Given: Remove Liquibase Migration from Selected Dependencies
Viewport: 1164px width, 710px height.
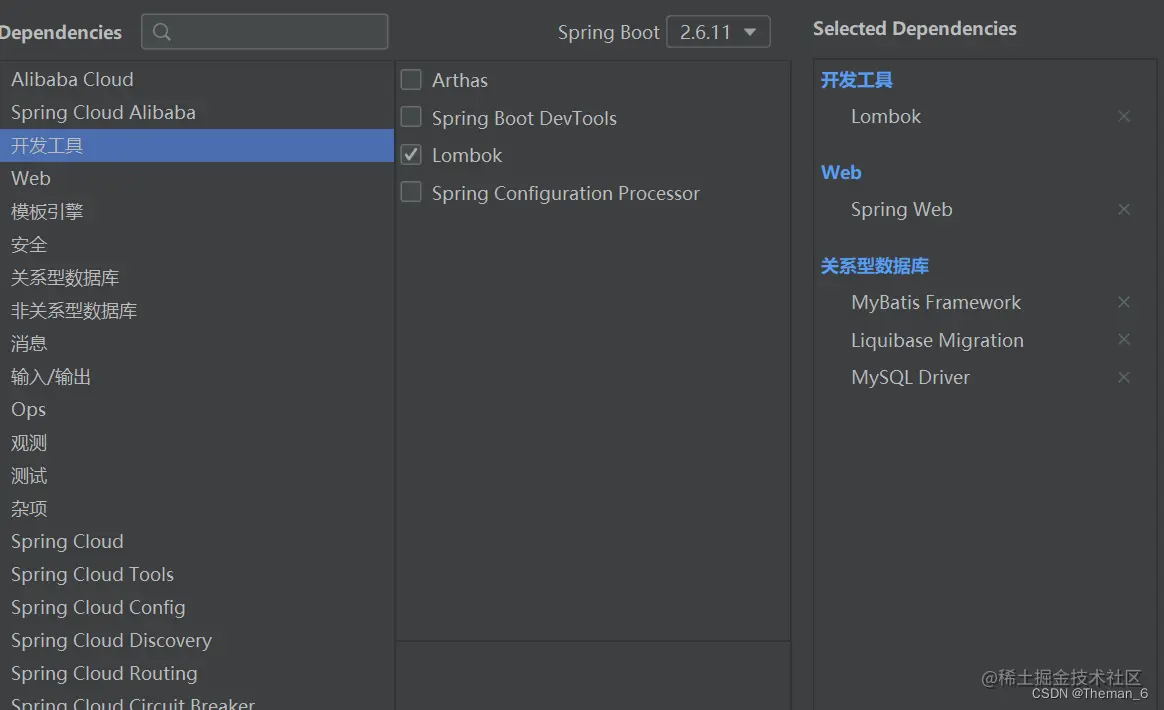Looking at the screenshot, I should point(1124,339).
